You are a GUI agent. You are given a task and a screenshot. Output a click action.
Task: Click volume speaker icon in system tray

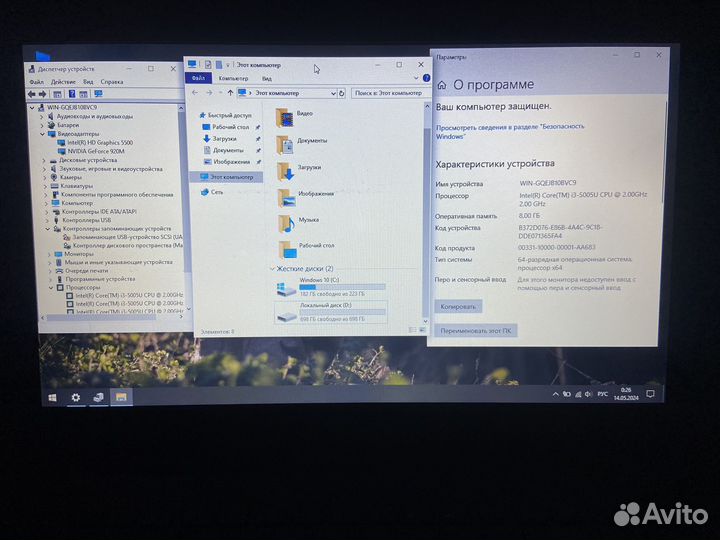point(588,394)
